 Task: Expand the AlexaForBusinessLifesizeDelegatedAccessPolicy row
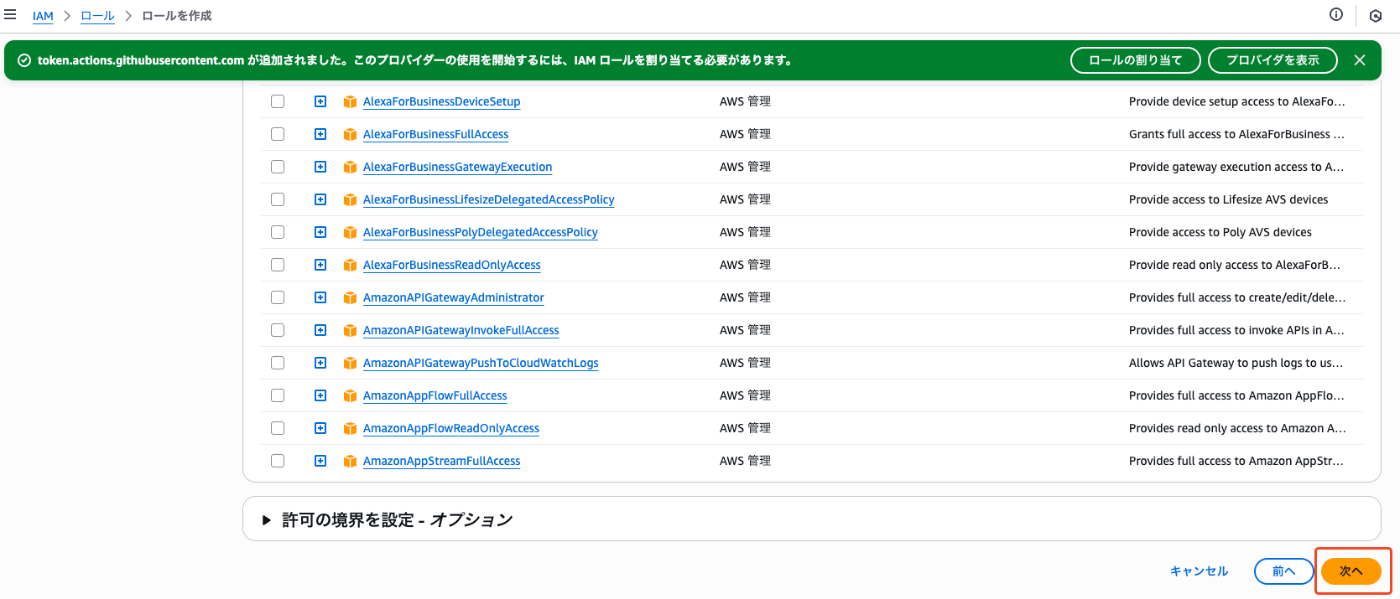320,199
